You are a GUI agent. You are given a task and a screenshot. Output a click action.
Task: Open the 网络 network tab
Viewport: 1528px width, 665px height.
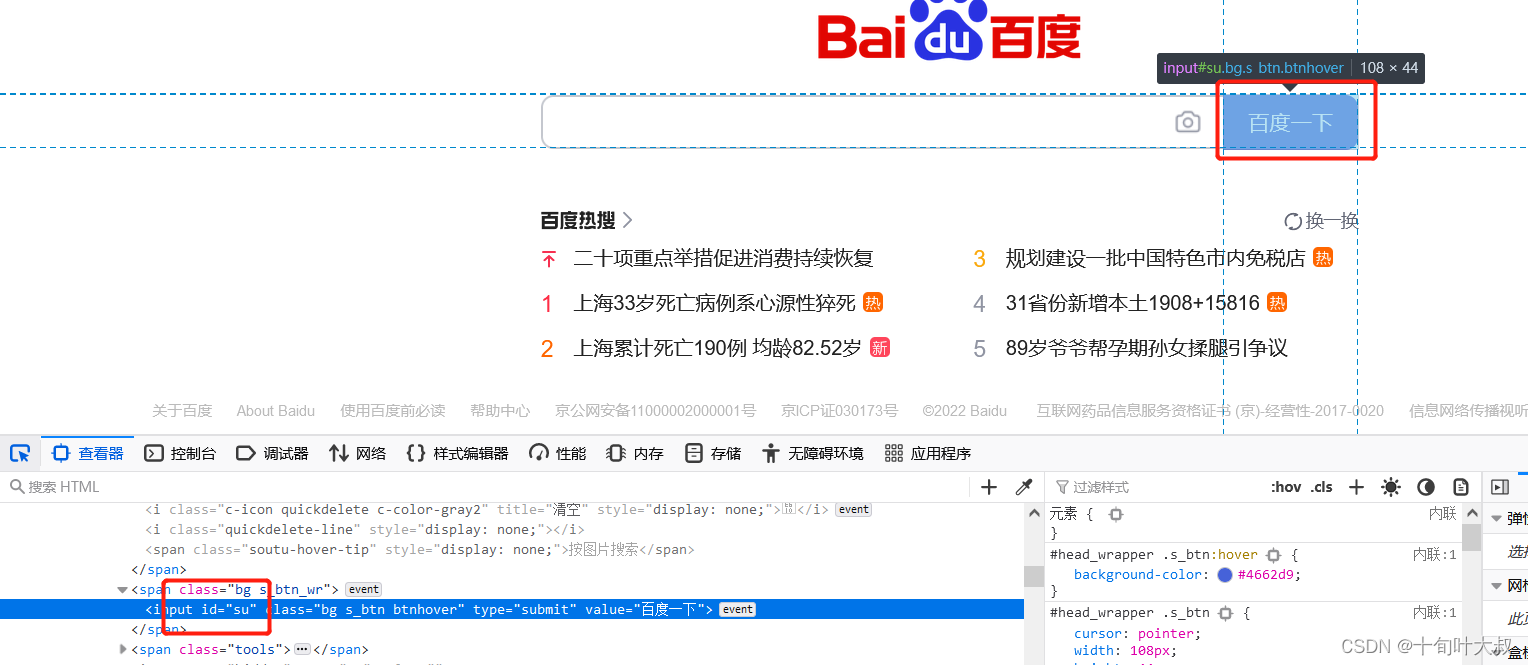pos(357,453)
